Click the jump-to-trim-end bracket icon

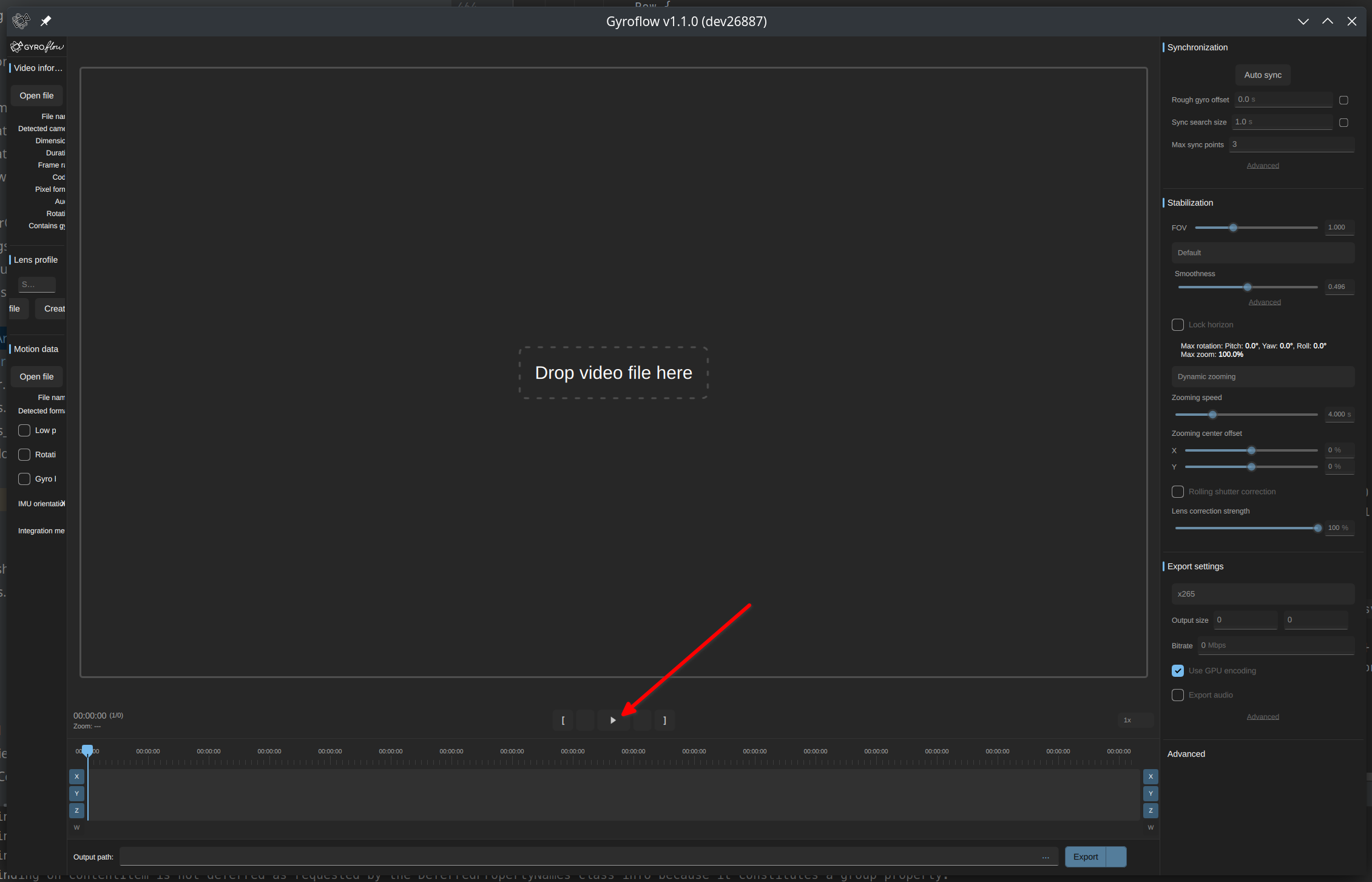coord(664,720)
